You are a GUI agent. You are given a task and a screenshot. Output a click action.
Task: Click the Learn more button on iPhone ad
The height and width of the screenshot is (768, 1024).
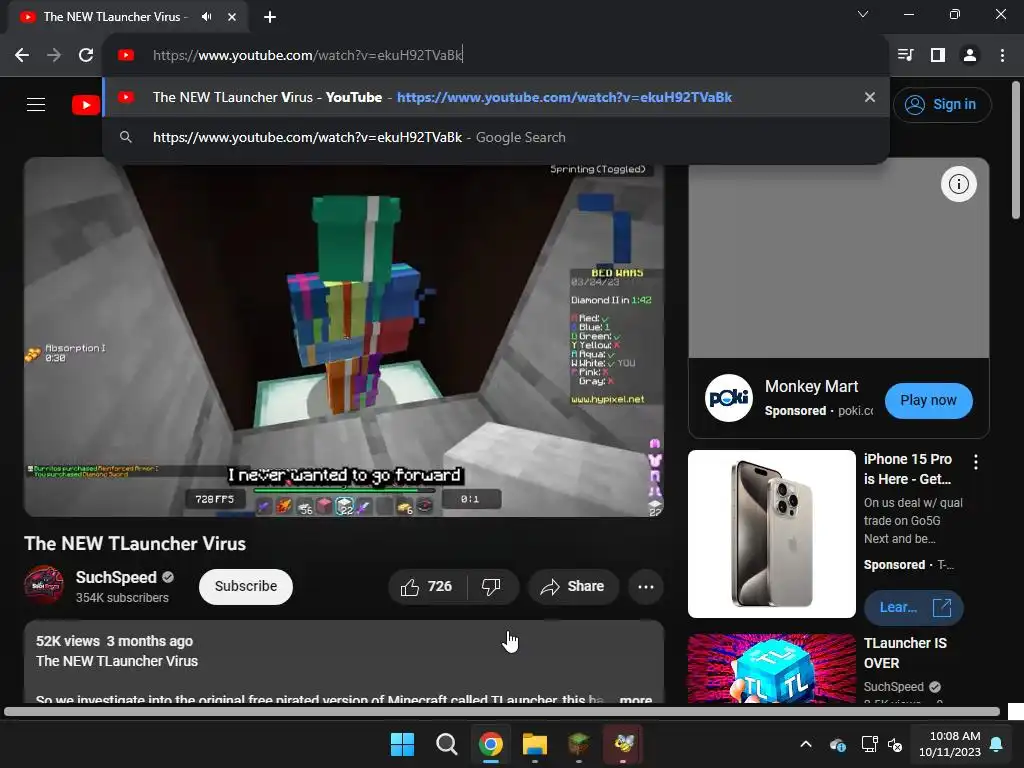[x=913, y=607]
